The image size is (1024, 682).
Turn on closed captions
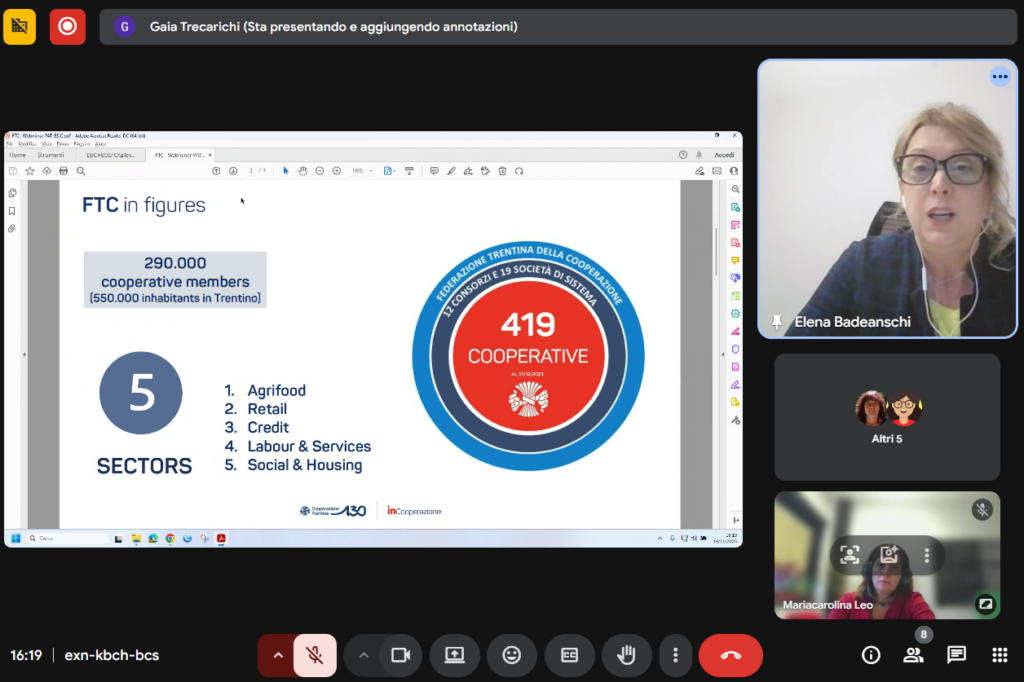click(569, 655)
